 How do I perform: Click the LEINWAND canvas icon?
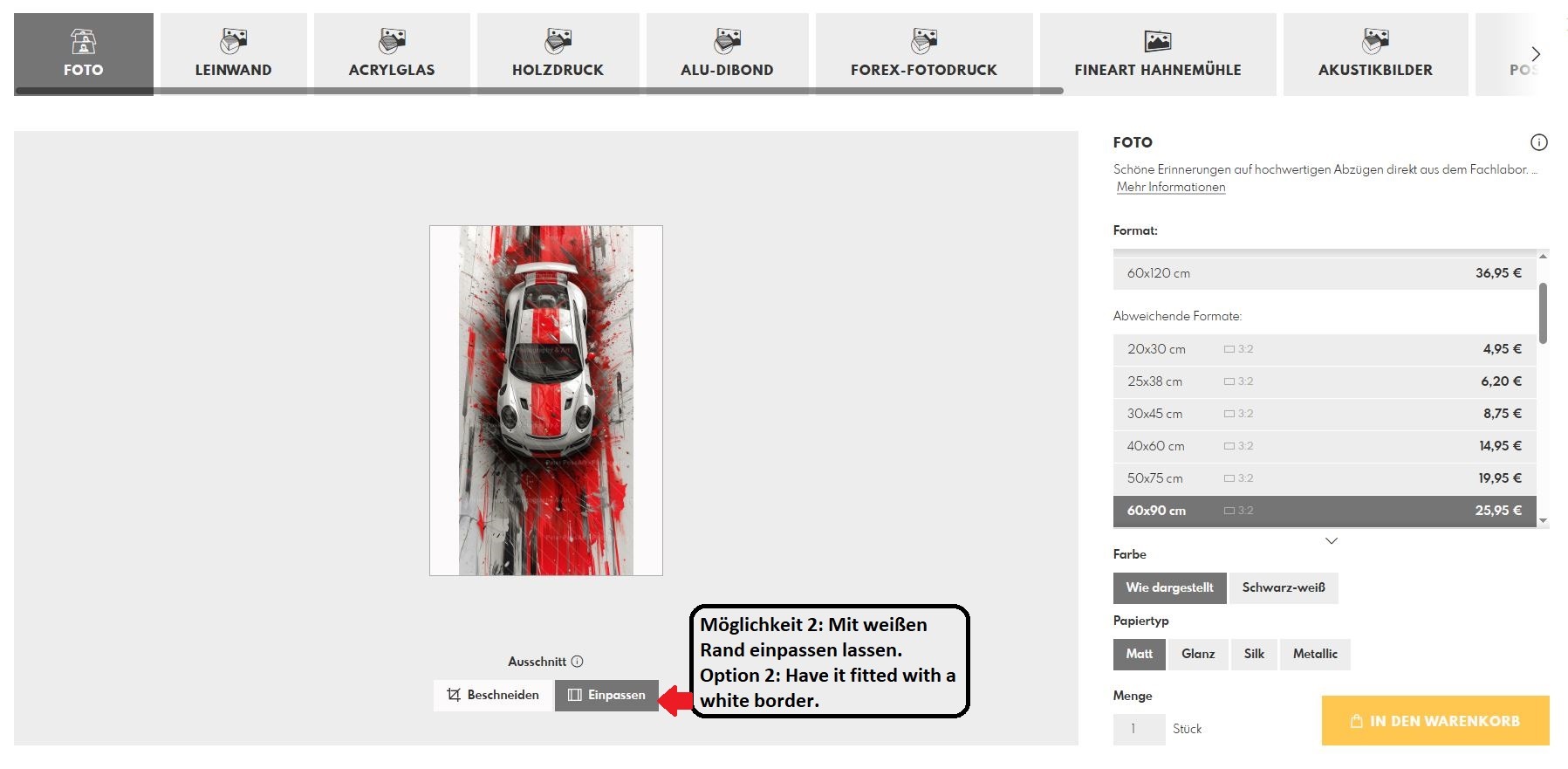234,40
